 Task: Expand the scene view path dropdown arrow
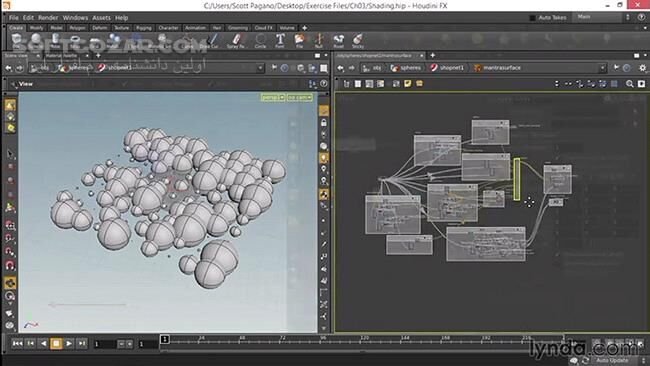tap(260, 68)
